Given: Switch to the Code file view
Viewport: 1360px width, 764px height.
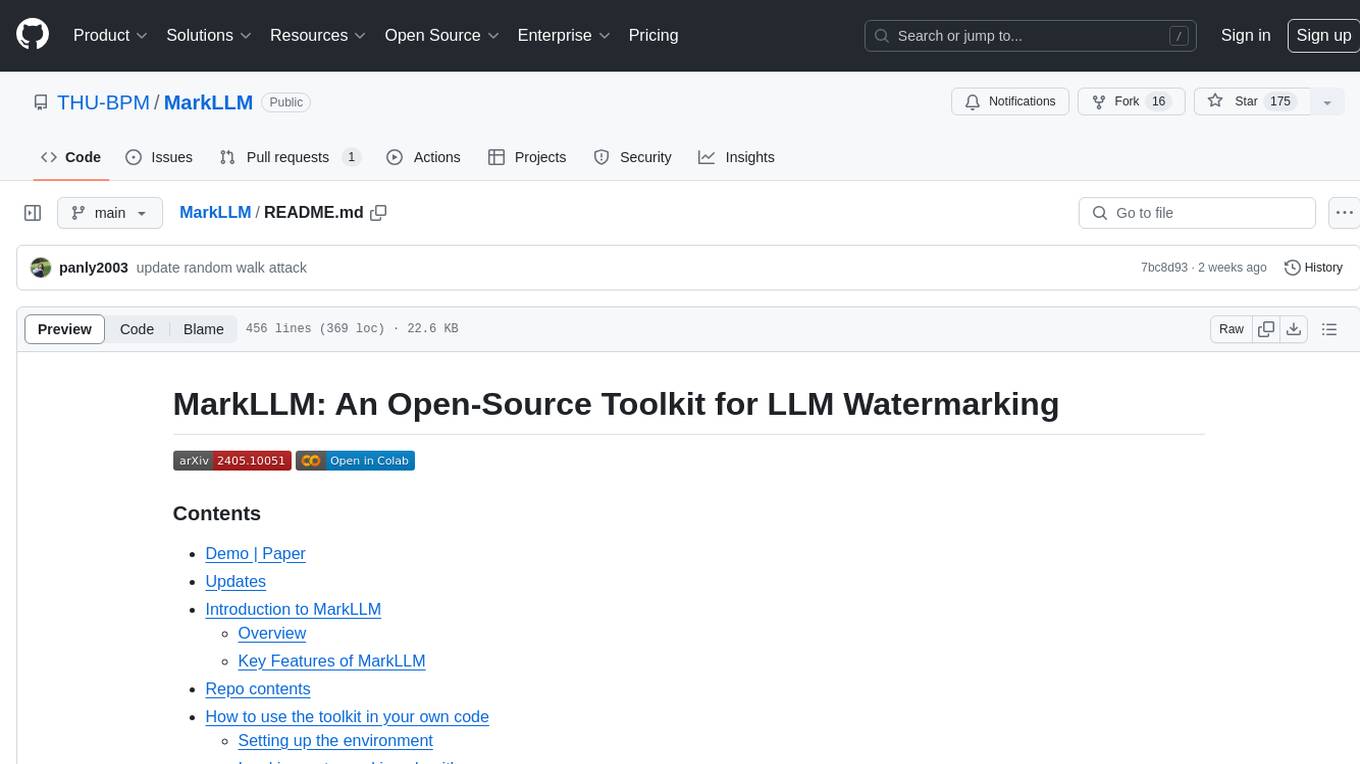Looking at the screenshot, I should click(137, 329).
